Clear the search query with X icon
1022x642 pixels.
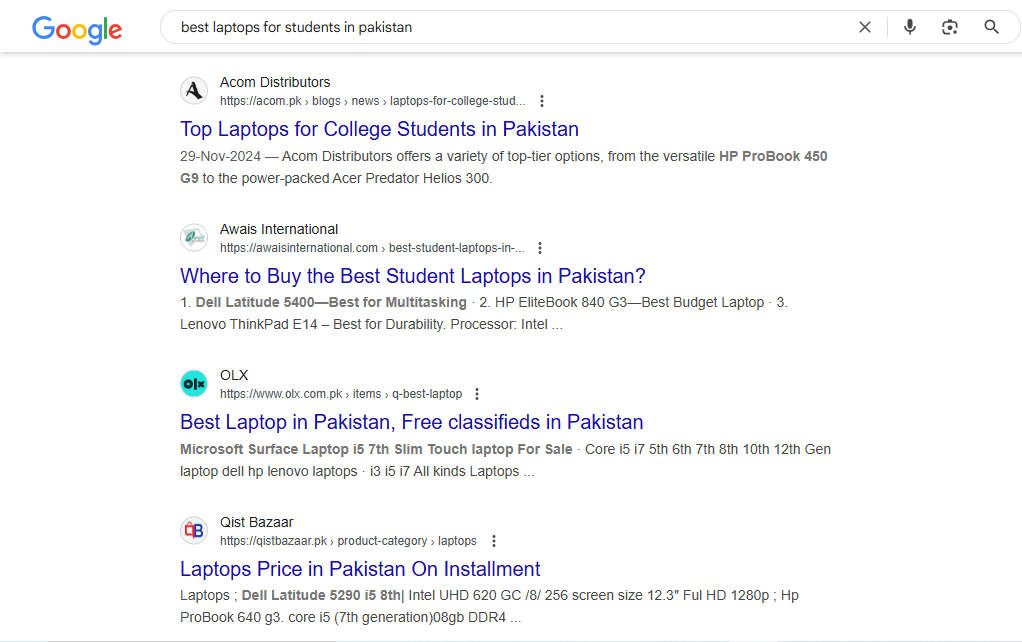click(x=864, y=27)
